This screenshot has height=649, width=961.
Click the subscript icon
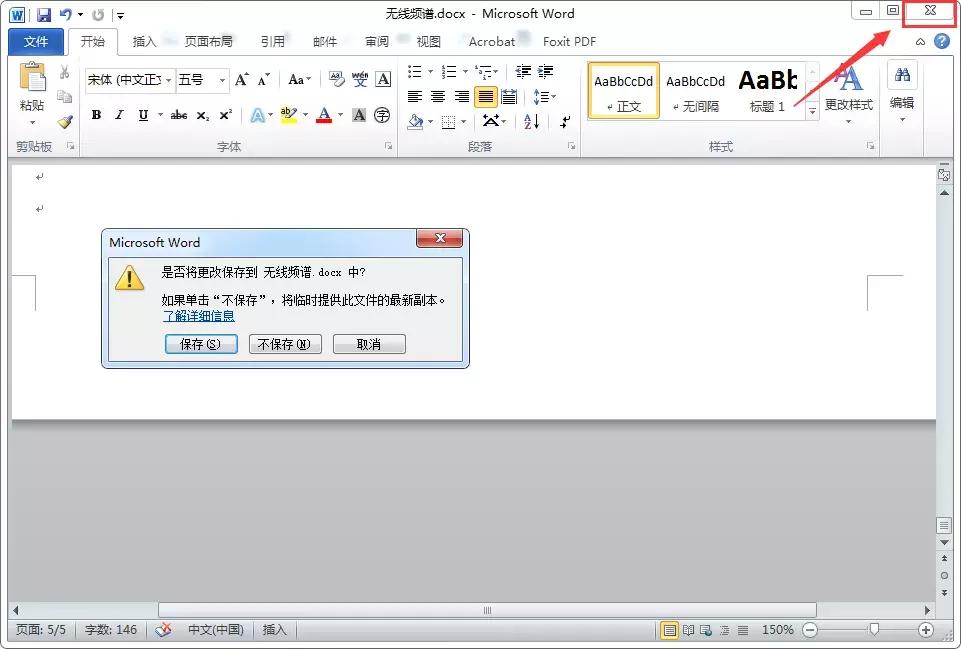pos(202,115)
